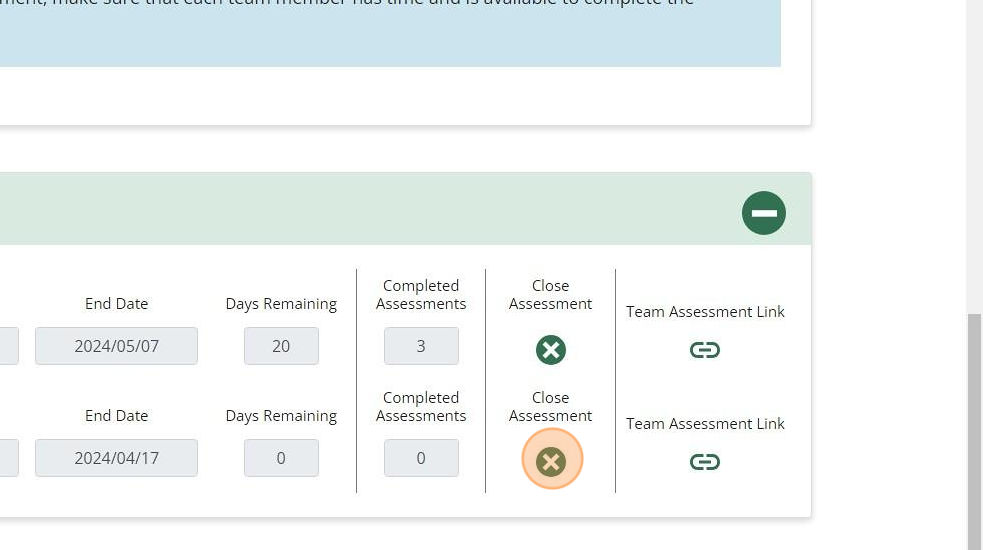Select the End Date field 2024/04/17

tap(117, 458)
